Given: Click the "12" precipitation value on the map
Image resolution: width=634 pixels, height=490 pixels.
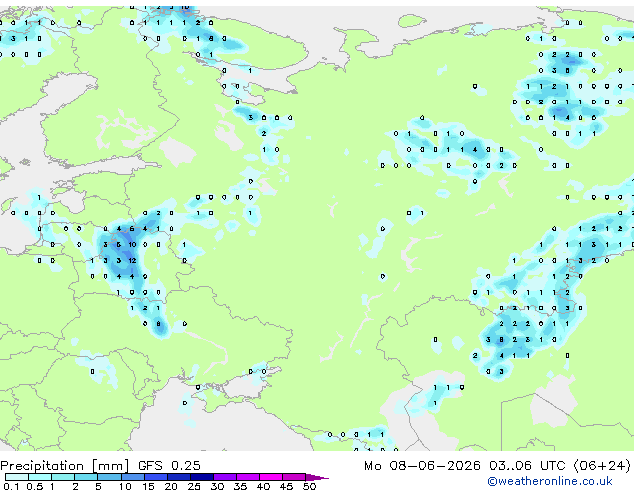Looking at the screenshot, I should point(132,260).
